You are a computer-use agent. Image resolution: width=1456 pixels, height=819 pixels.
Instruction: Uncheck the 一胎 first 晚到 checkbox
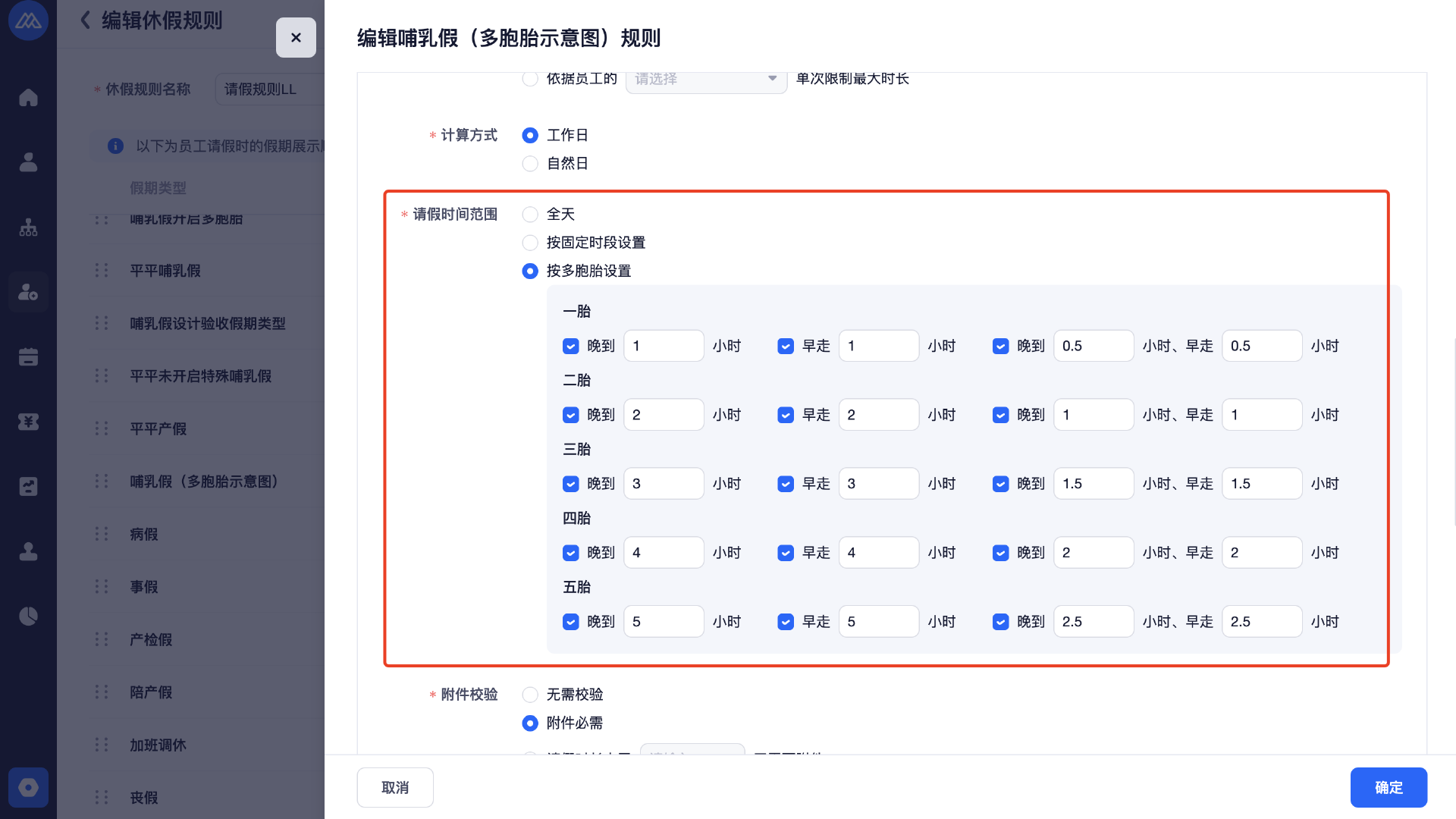tap(571, 347)
